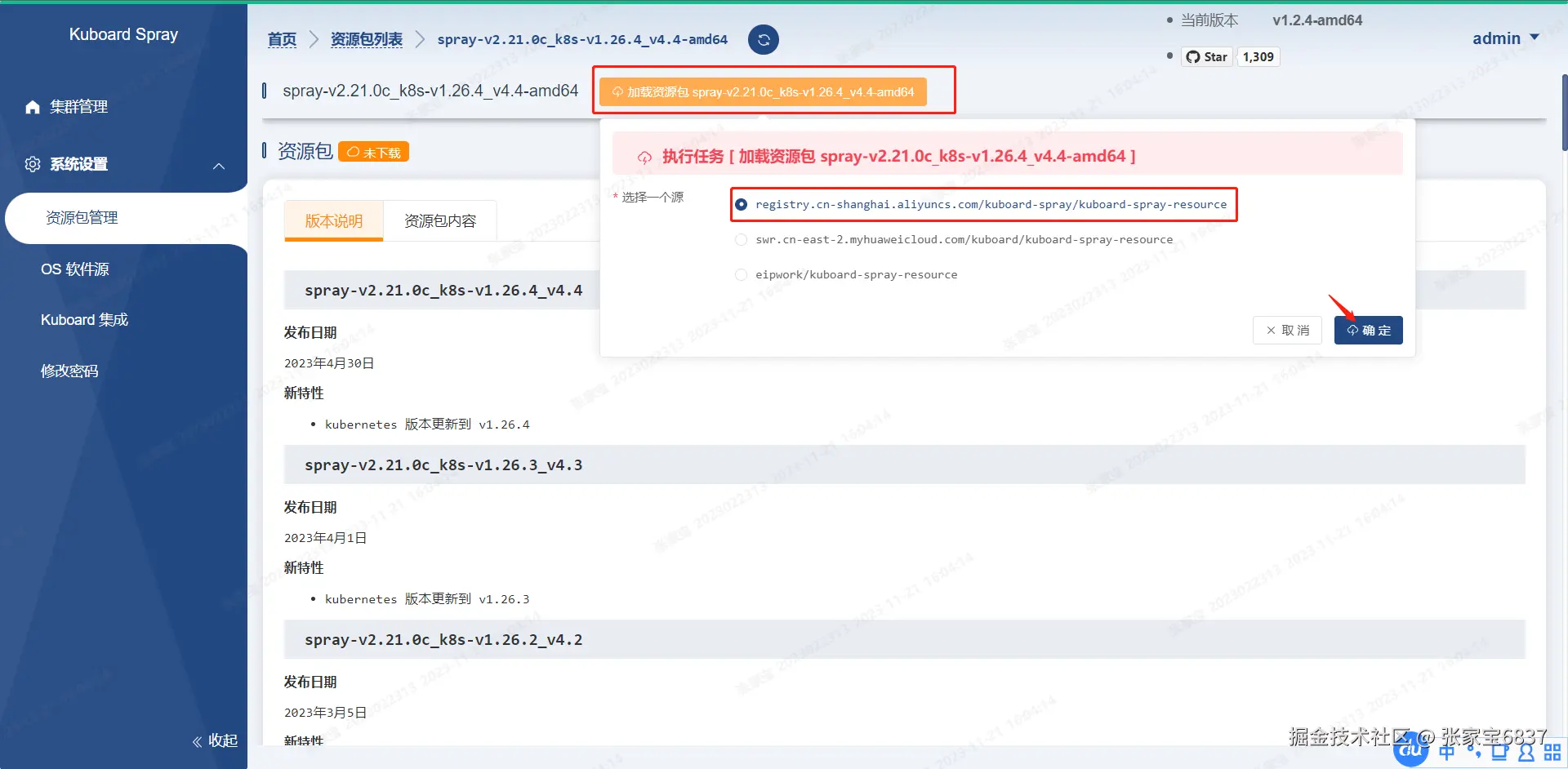Viewport: 1568px width, 769px height.
Task: Click the home icon next to 集群管理
Action: point(33,107)
